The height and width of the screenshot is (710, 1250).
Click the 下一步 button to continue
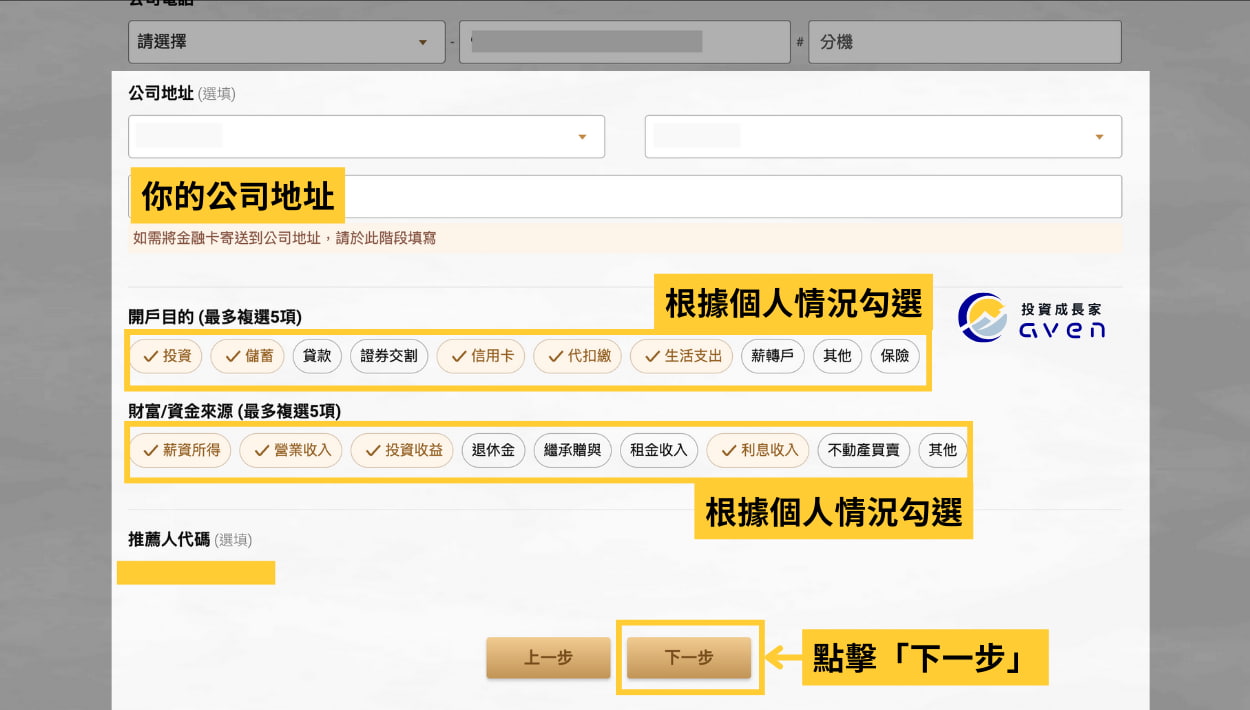click(689, 657)
